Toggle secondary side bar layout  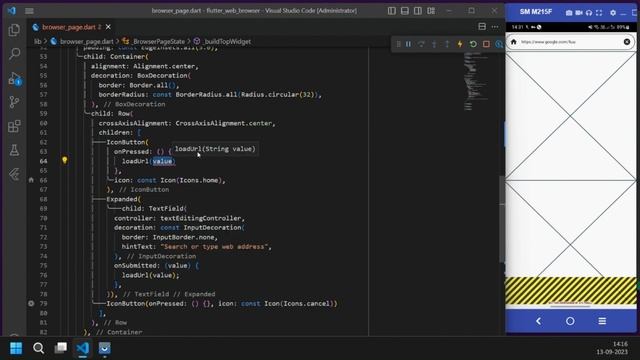[x=418, y=11]
